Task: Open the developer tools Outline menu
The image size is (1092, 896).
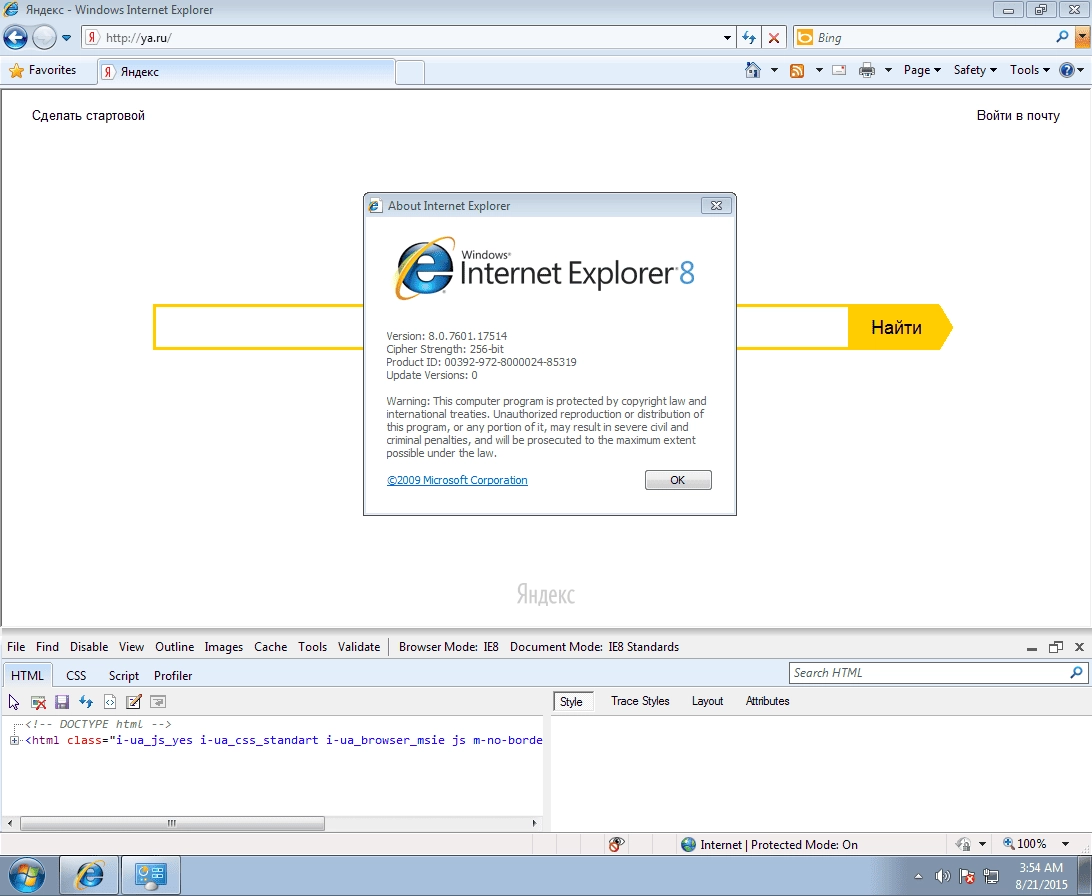Action: [x=174, y=647]
